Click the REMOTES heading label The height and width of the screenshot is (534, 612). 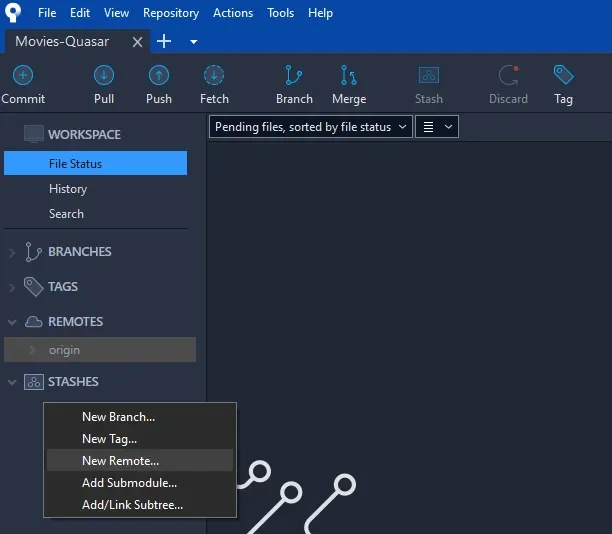click(x=75, y=322)
